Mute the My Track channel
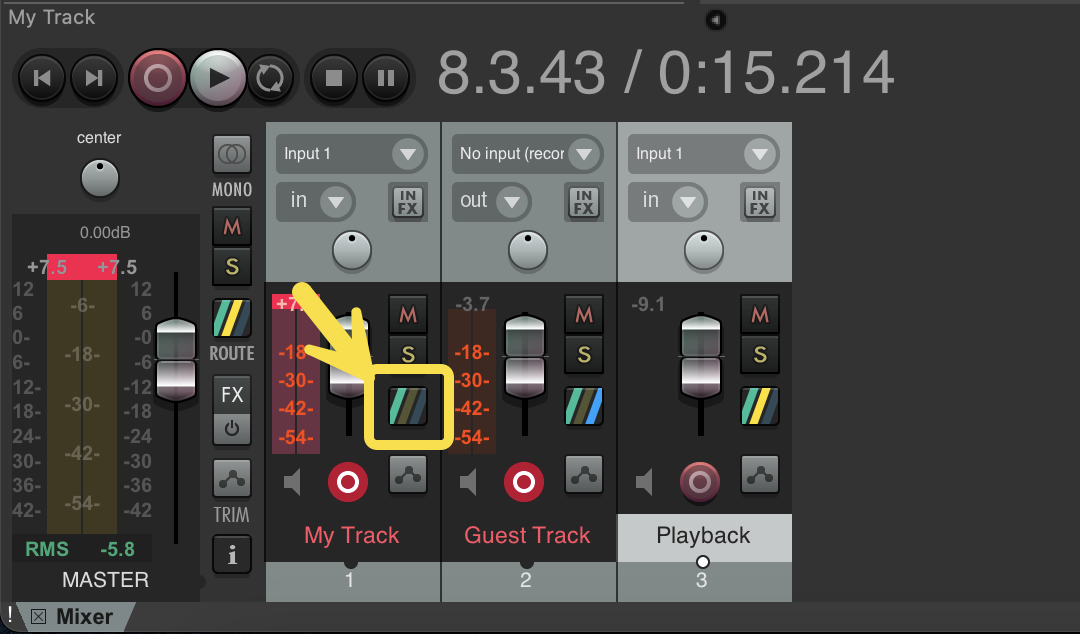 tap(408, 314)
